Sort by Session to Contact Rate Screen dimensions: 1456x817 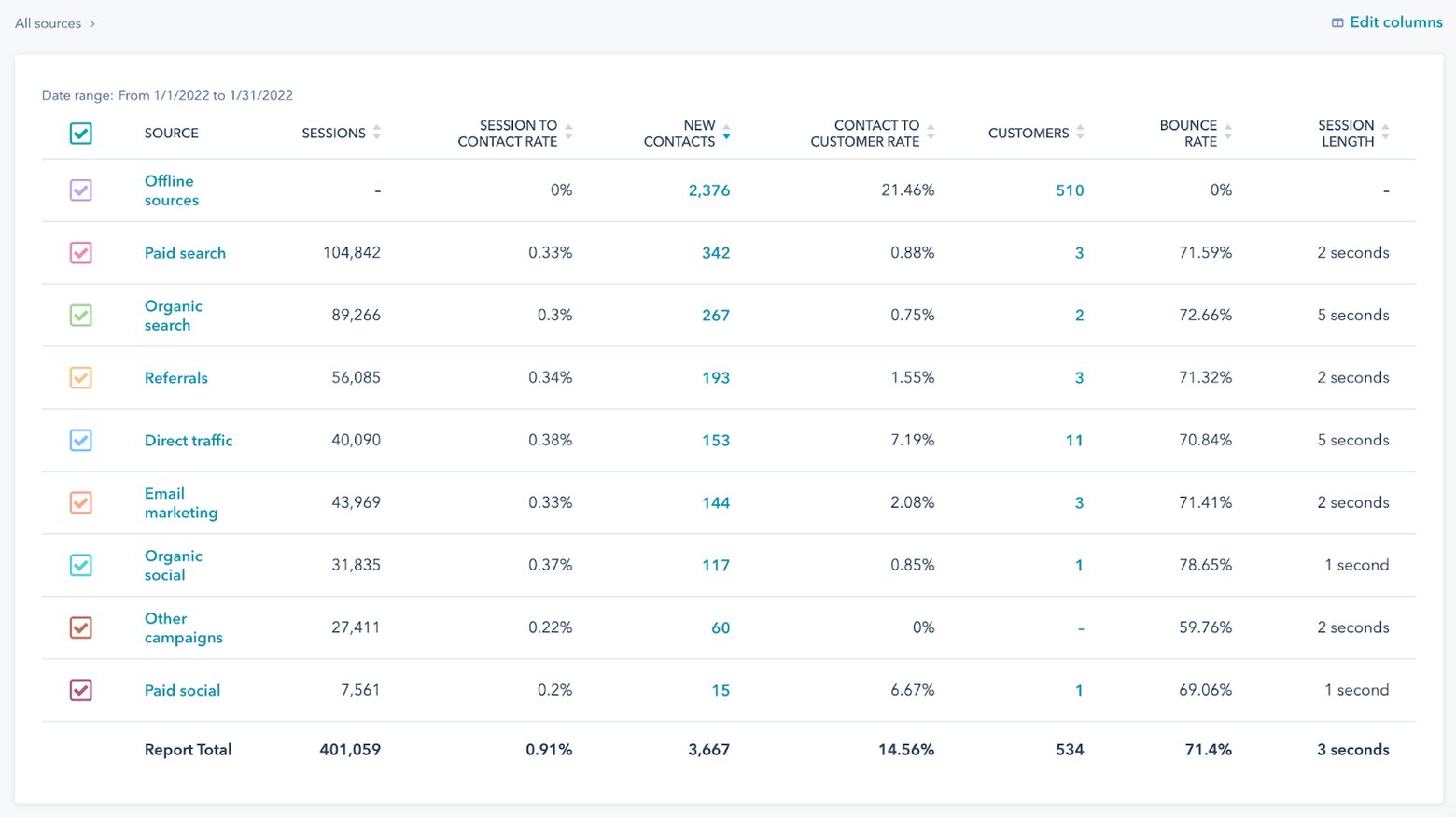click(x=568, y=133)
